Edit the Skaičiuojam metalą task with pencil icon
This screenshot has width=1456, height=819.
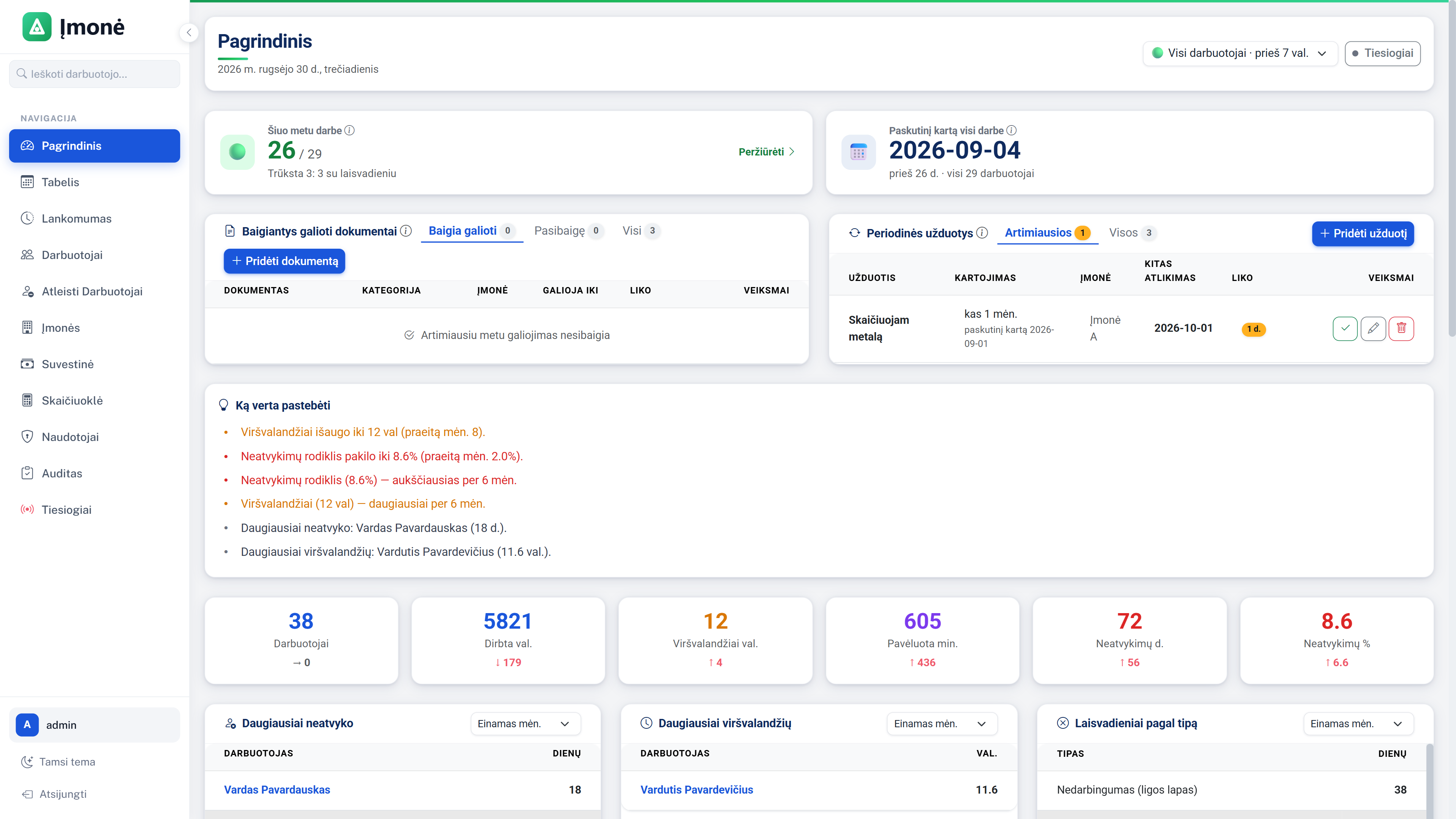[x=1373, y=328]
